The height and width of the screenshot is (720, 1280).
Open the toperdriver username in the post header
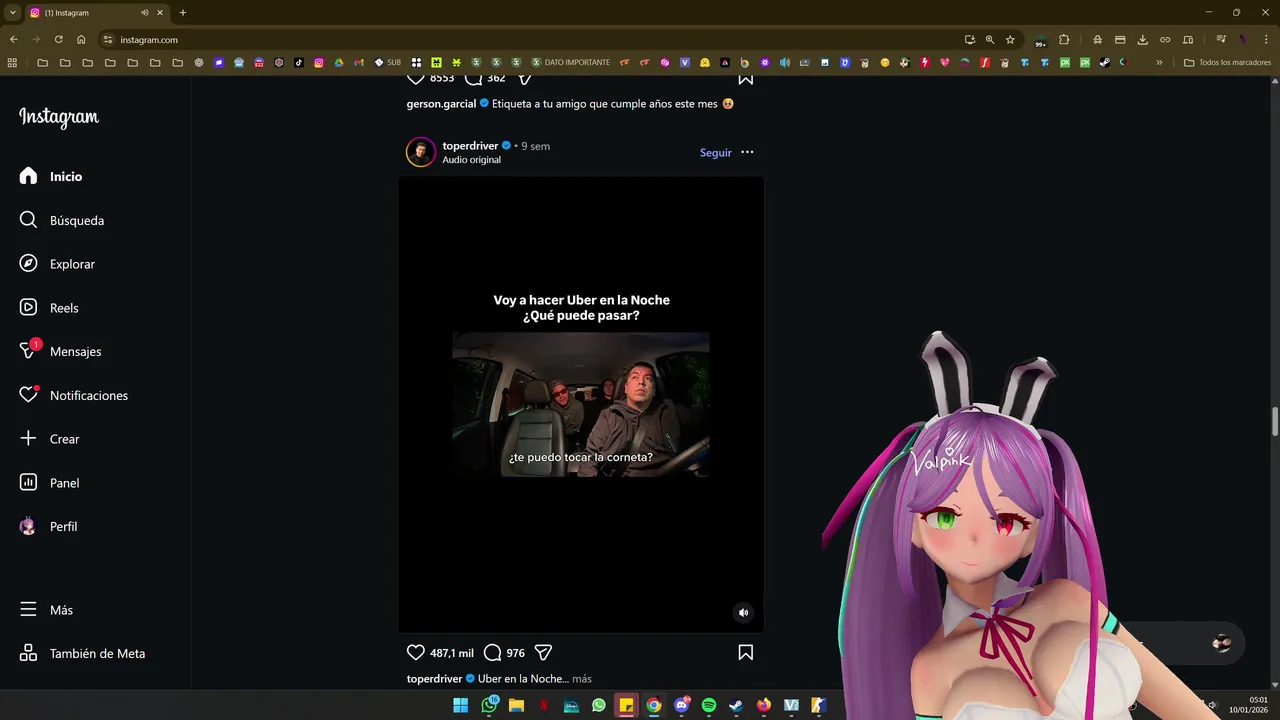(x=470, y=146)
